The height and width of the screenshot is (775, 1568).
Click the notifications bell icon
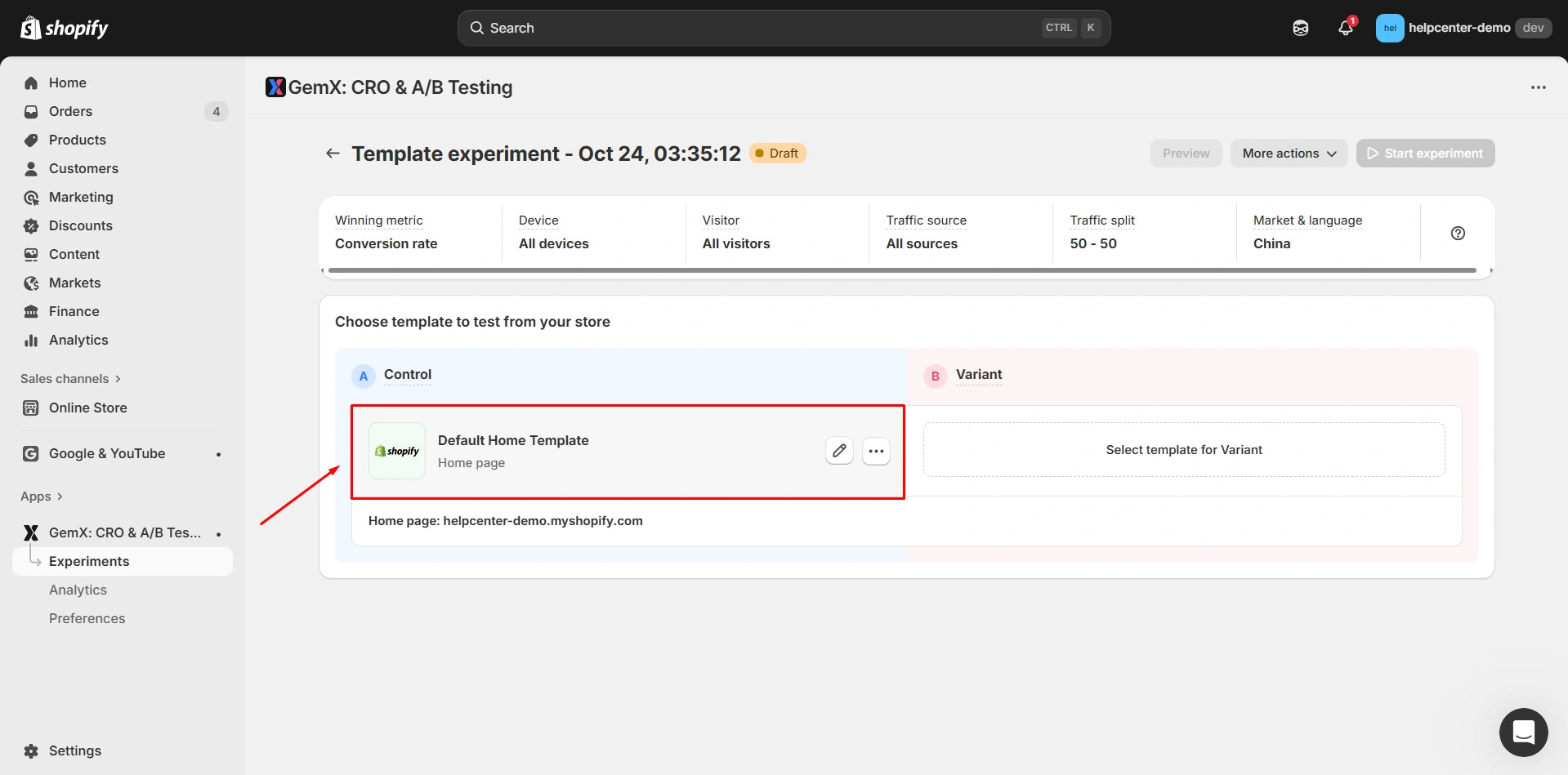(x=1345, y=28)
